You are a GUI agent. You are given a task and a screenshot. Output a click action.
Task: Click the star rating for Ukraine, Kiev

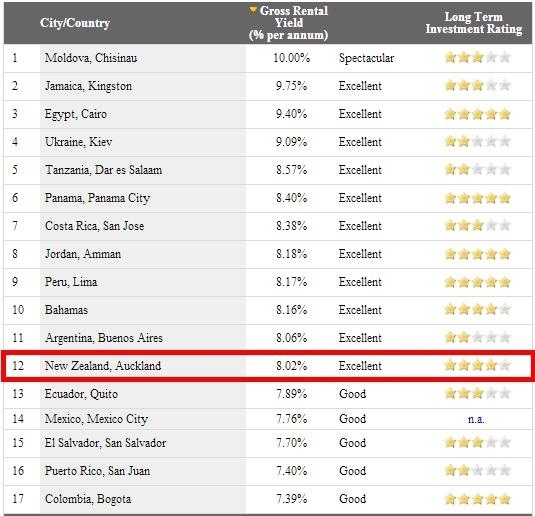pyautogui.click(x=477, y=141)
